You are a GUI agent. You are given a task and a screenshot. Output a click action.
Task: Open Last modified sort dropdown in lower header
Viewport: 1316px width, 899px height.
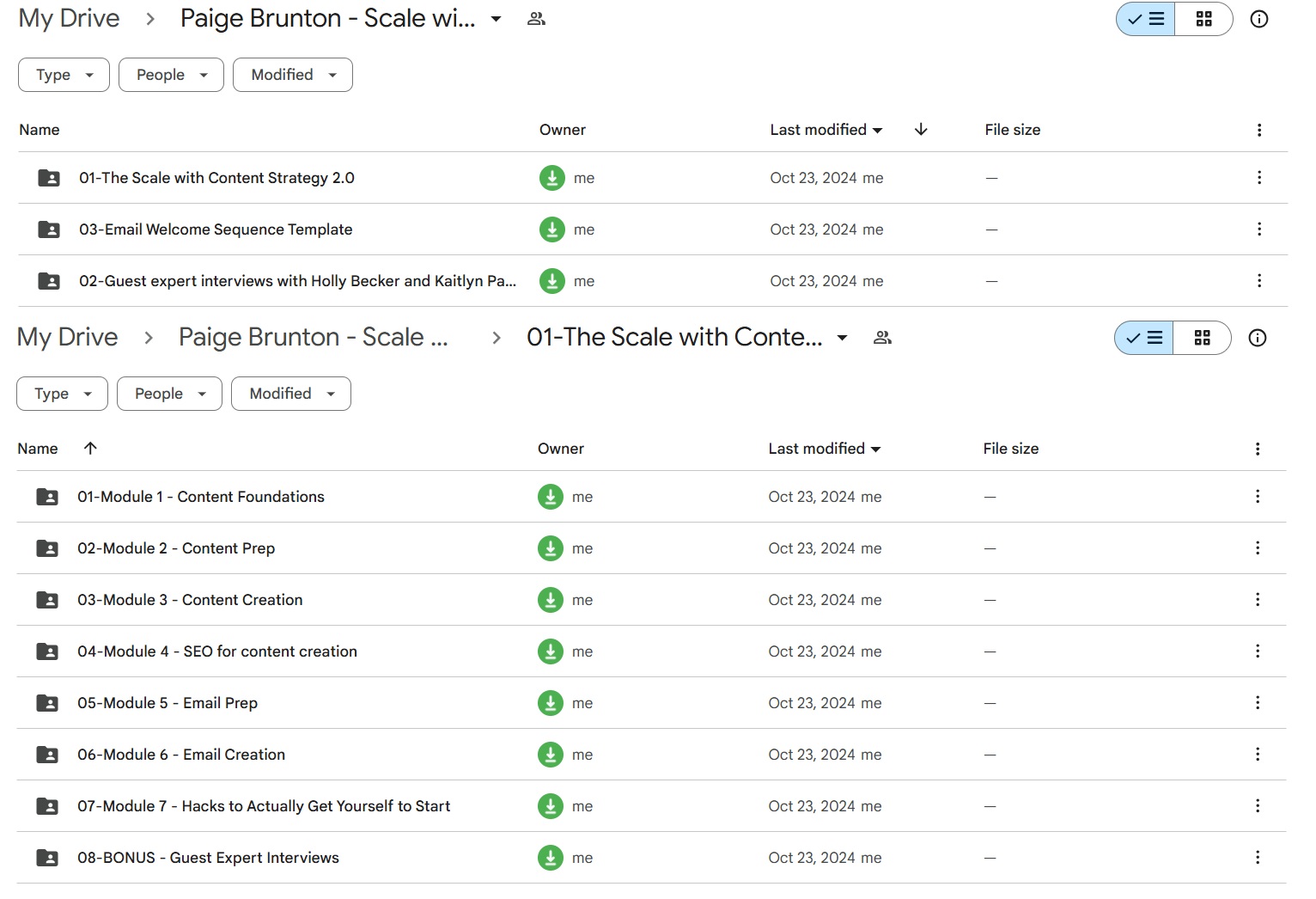825,449
